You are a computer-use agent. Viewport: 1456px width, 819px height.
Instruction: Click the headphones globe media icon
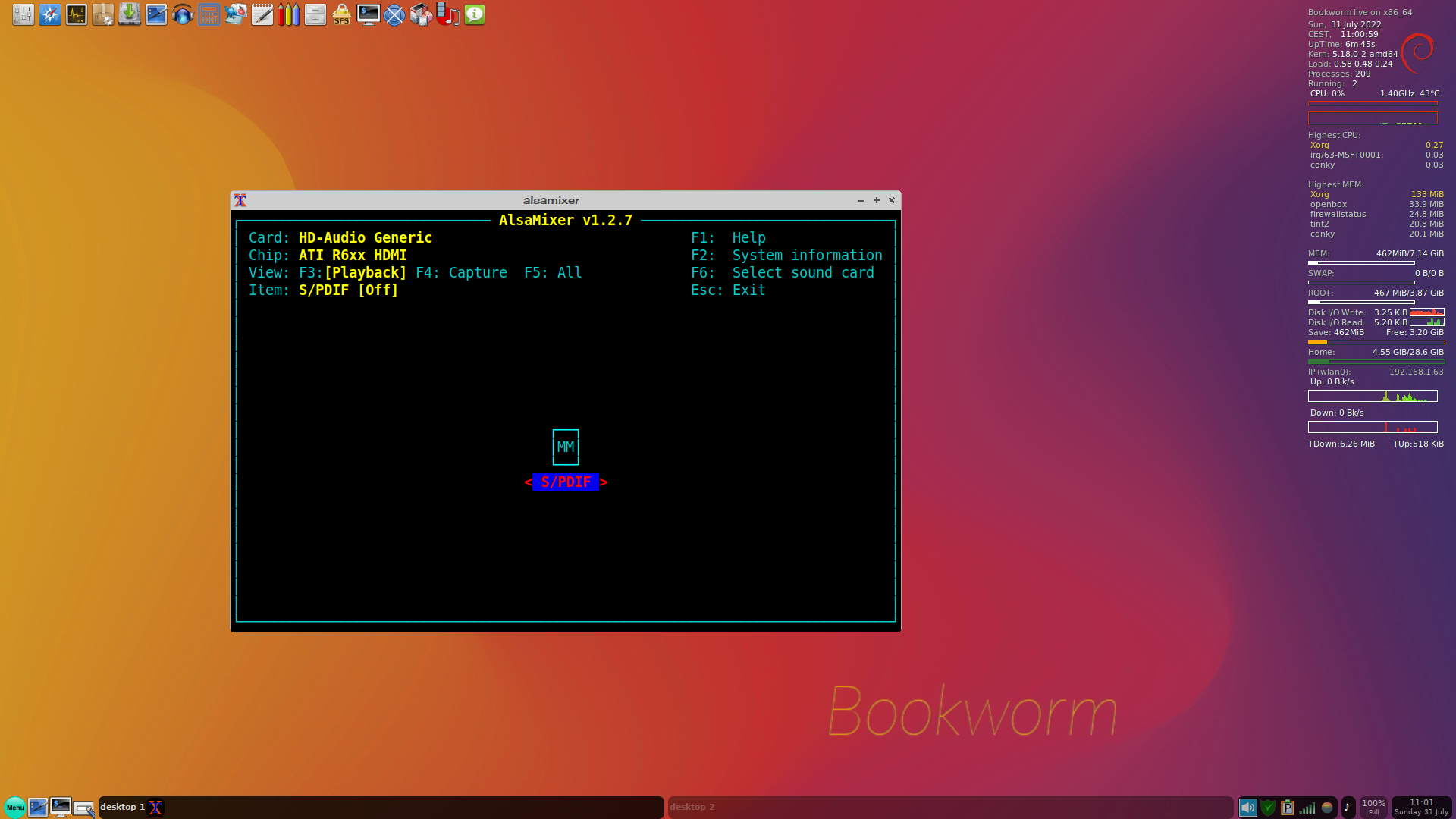coord(183,14)
